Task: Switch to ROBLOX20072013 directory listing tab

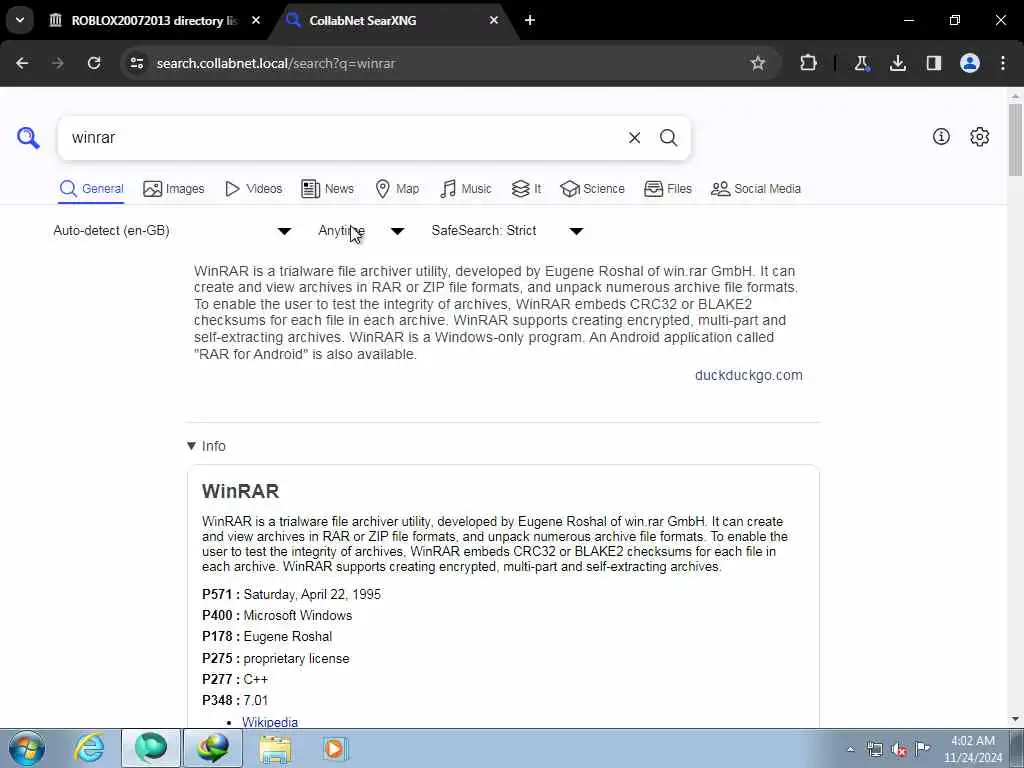Action: coord(155,20)
